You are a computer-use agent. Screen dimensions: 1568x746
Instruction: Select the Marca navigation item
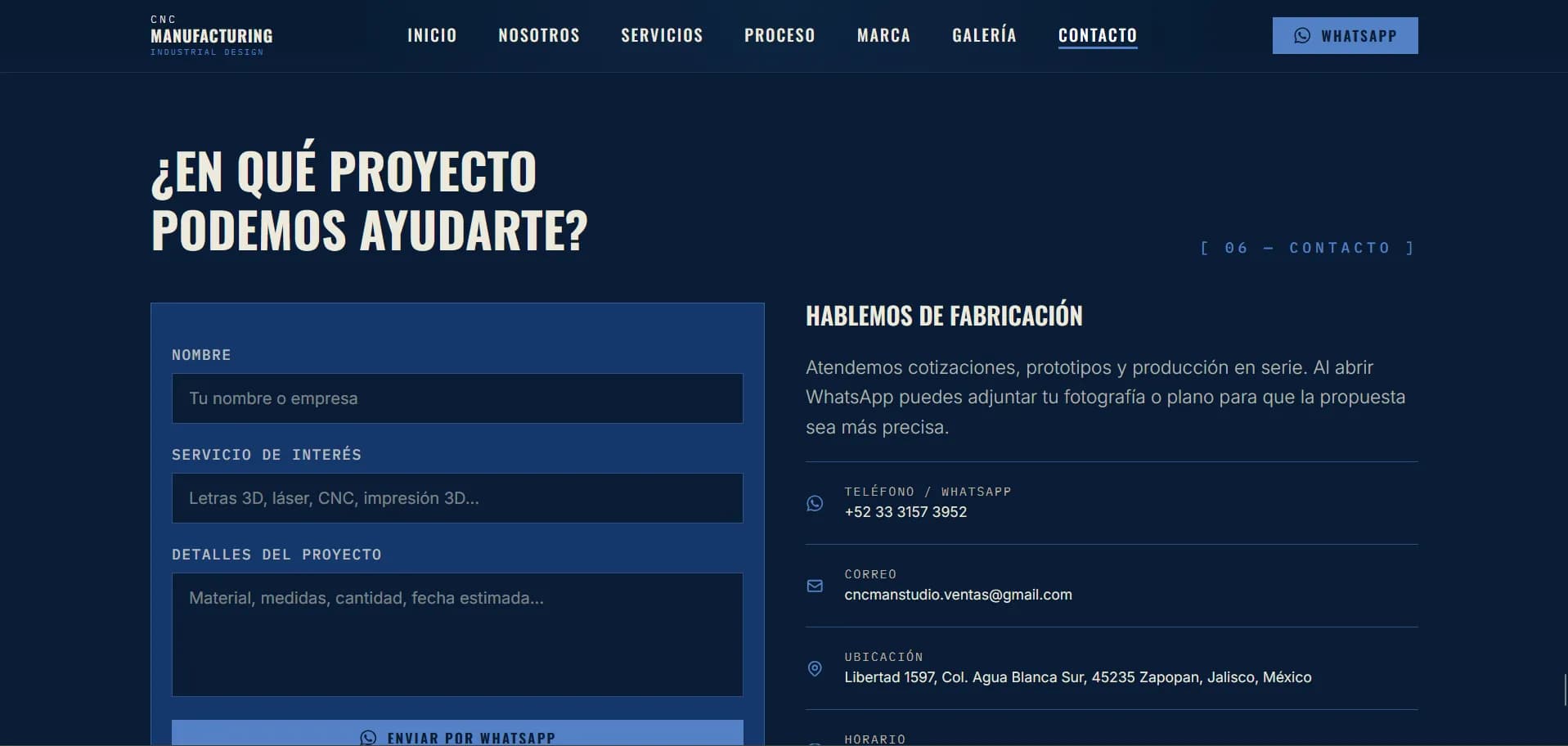(883, 35)
